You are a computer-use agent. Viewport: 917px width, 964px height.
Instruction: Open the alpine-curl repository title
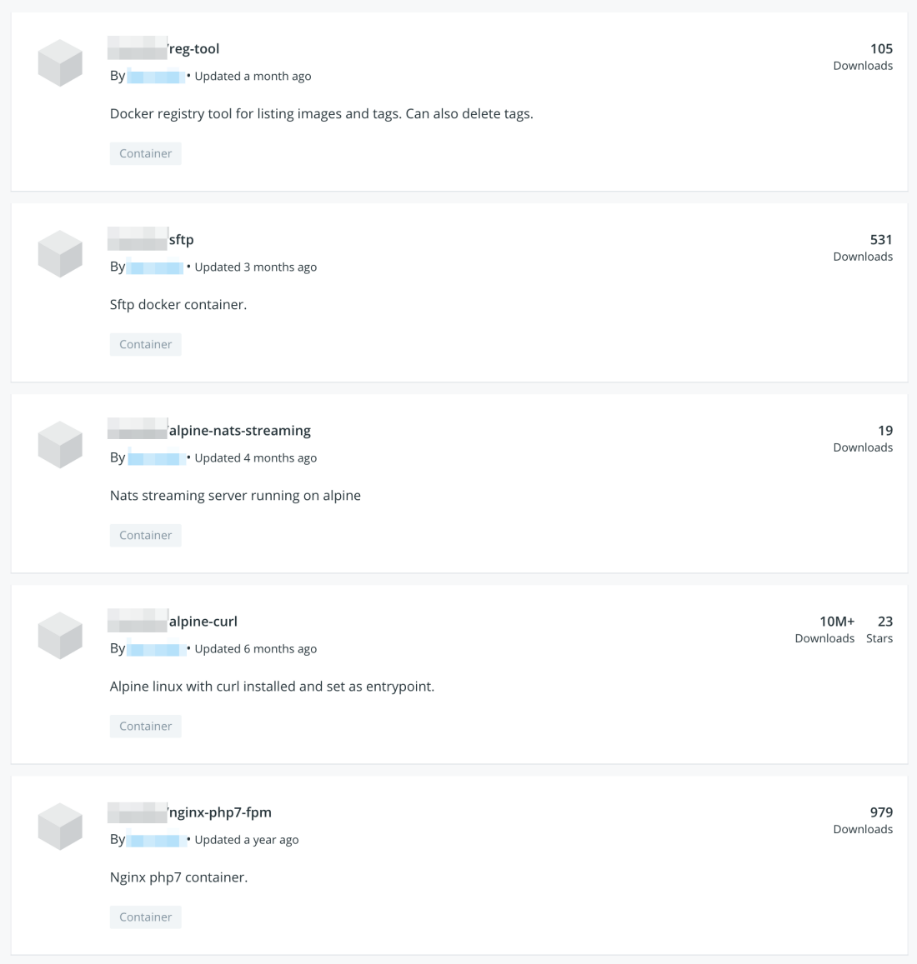click(x=203, y=622)
